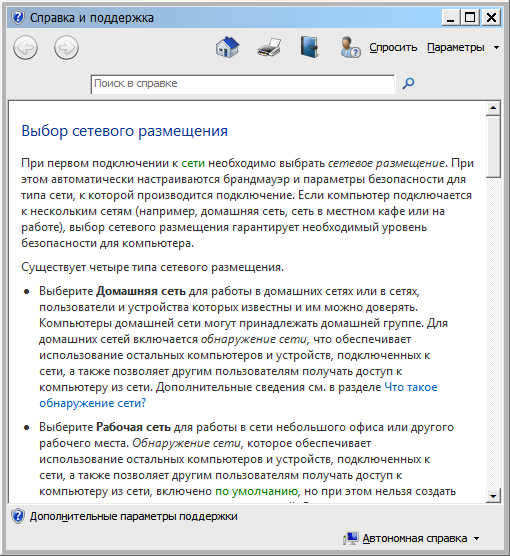The height and width of the screenshot is (556, 510).
Task: Start search with the magnifying glass icon
Action: (x=408, y=83)
